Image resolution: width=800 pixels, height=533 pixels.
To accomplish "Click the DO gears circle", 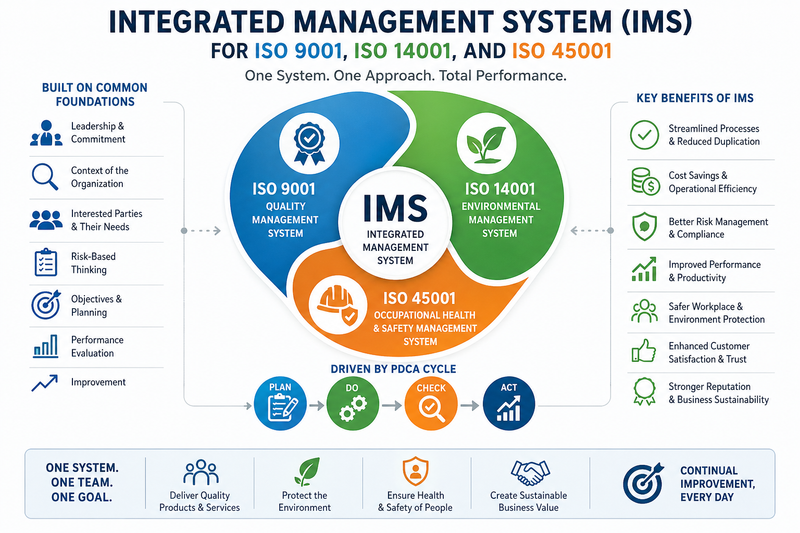I will pyautogui.click(x=353, y=404).
